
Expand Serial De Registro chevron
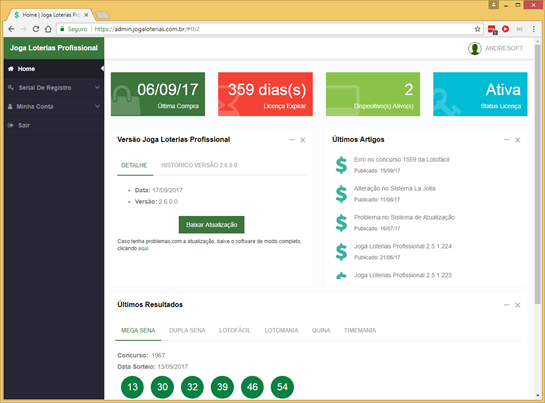[97, 88]
